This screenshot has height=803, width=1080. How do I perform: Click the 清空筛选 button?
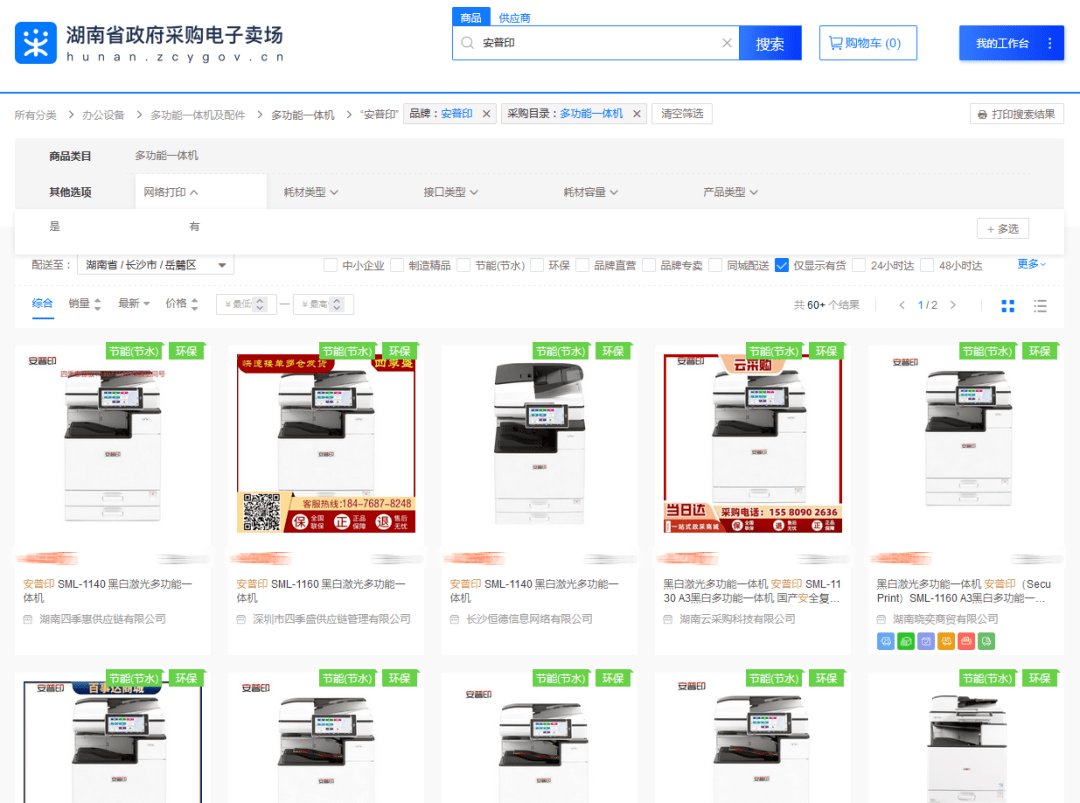click(x=683, y=114)
